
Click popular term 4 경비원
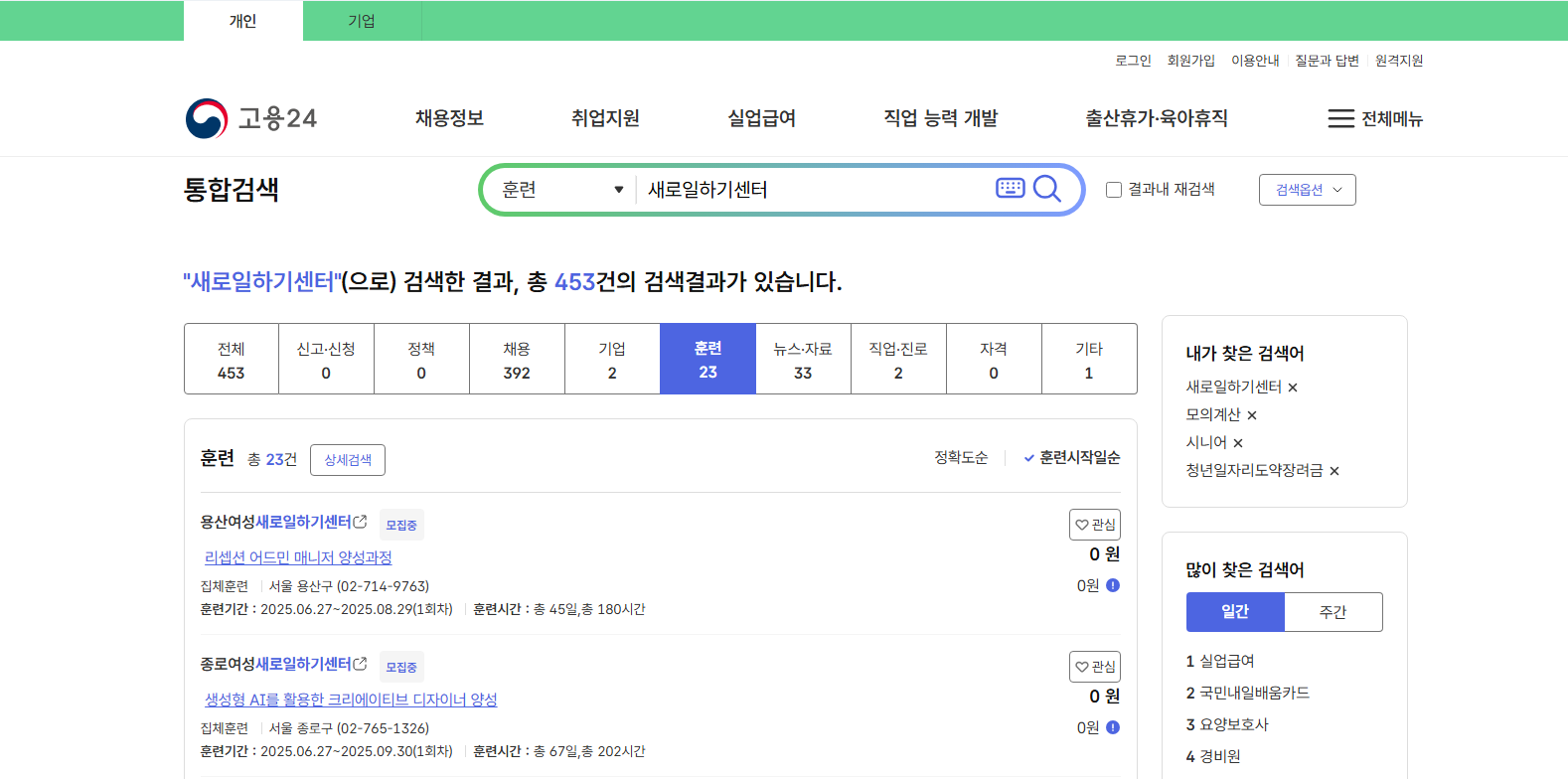[x=1213, y=756]
